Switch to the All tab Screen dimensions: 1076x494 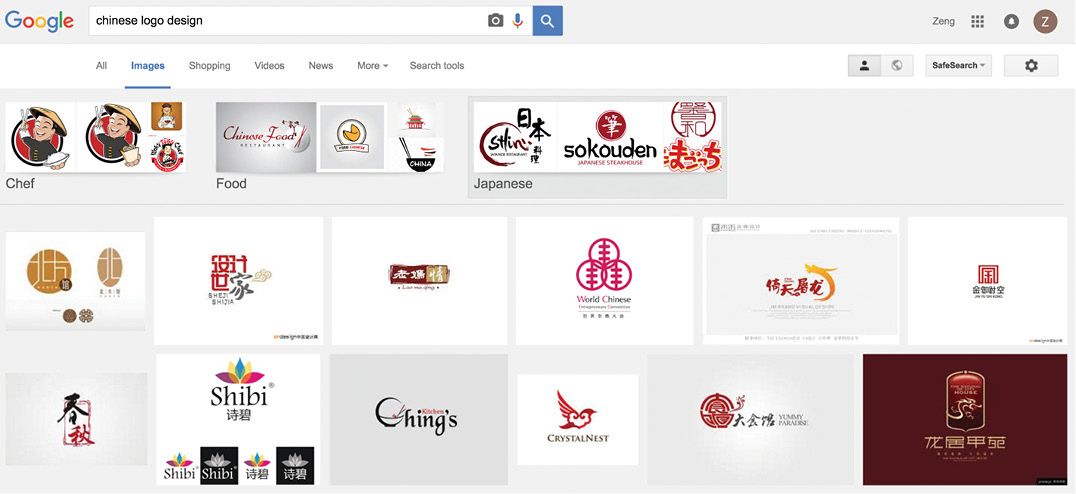tap(102, 66)
